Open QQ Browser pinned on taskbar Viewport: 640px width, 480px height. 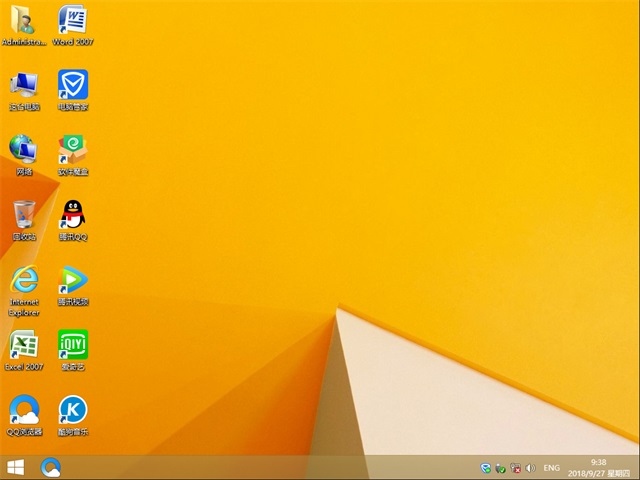coord(51,467)
